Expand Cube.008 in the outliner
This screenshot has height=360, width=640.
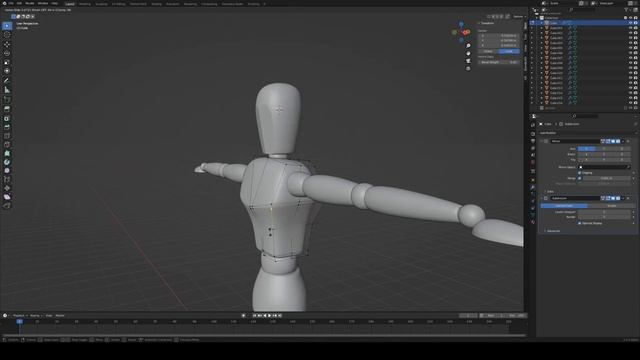[x=542, y=62]
